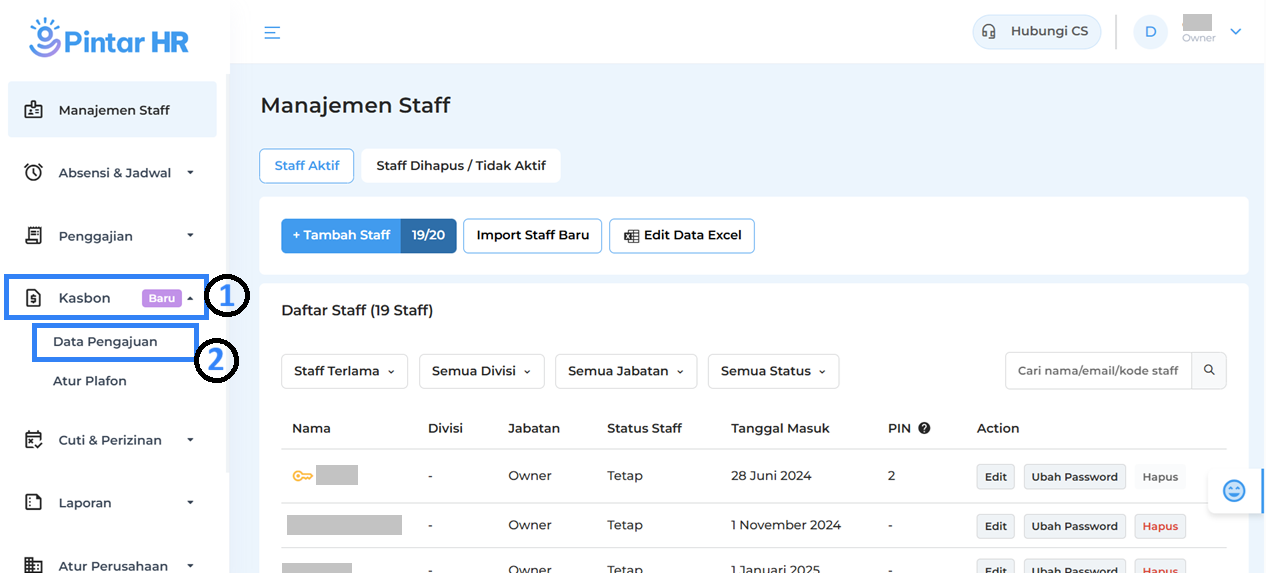Click the PIN help question mark icon
The height and width of the screenshot is (573, 1266).
(924, 428)
